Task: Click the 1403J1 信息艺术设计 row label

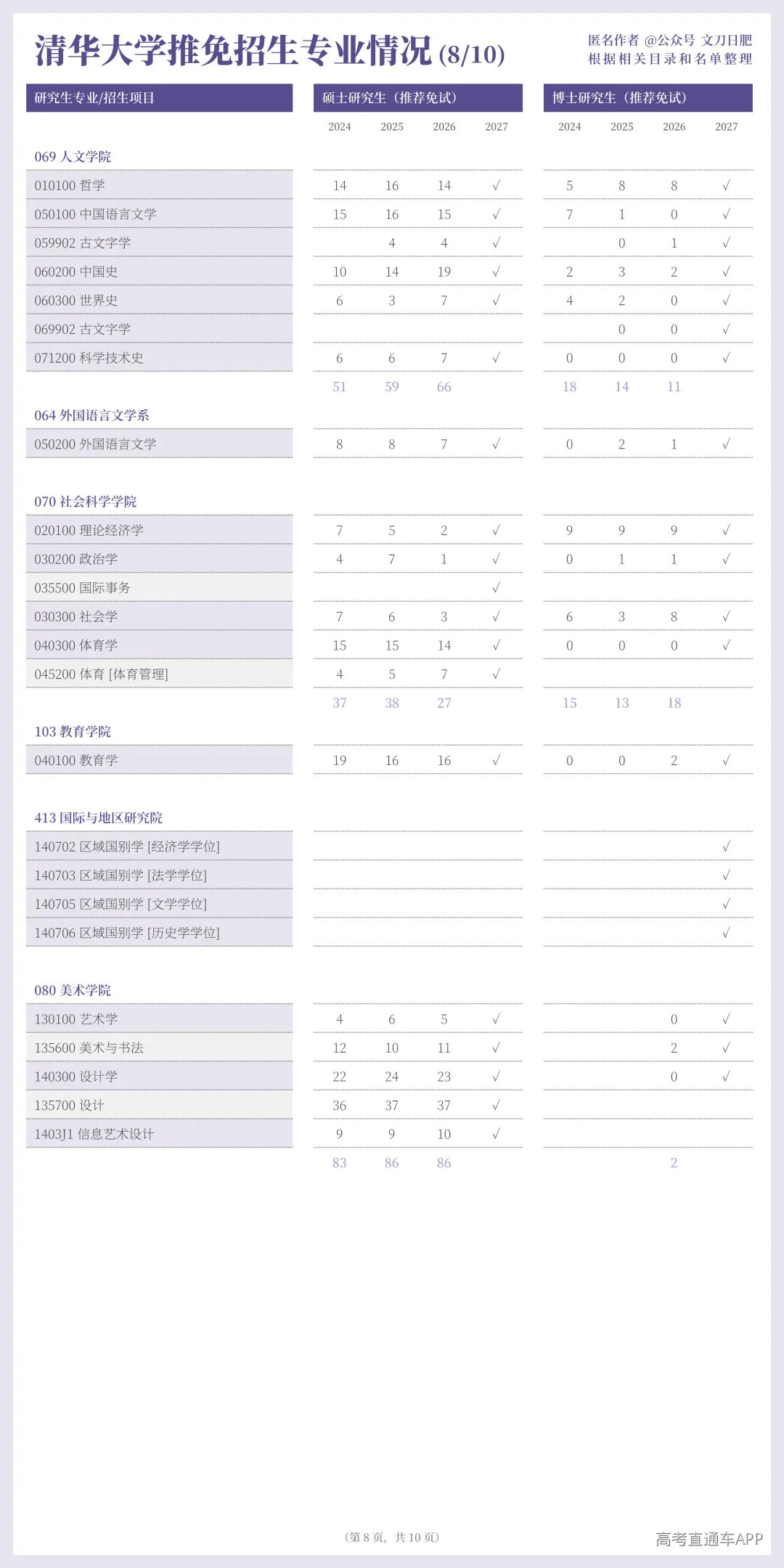Action: pyautogui.click(x=94, y=1134)
